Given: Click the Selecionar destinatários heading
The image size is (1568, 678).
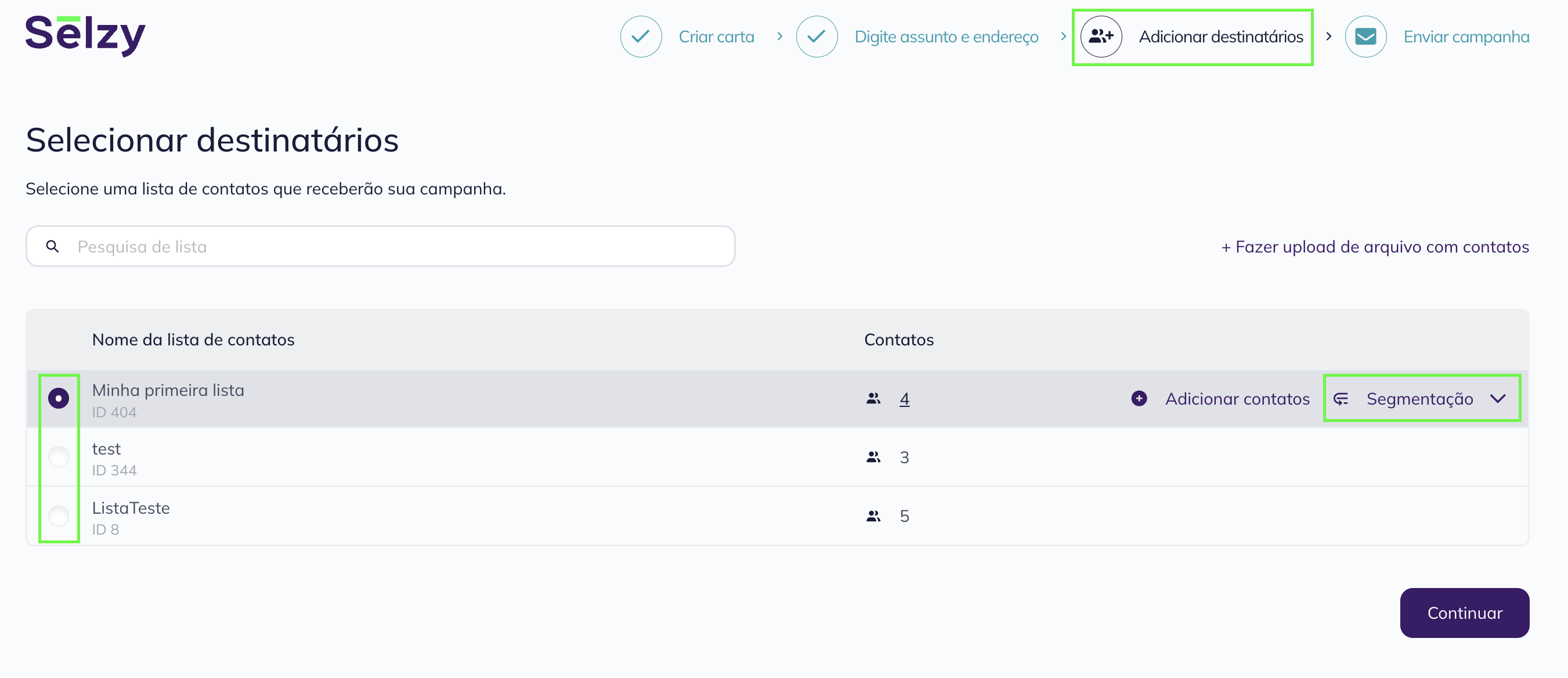Looking at the screenshot, I should (212, 140).
